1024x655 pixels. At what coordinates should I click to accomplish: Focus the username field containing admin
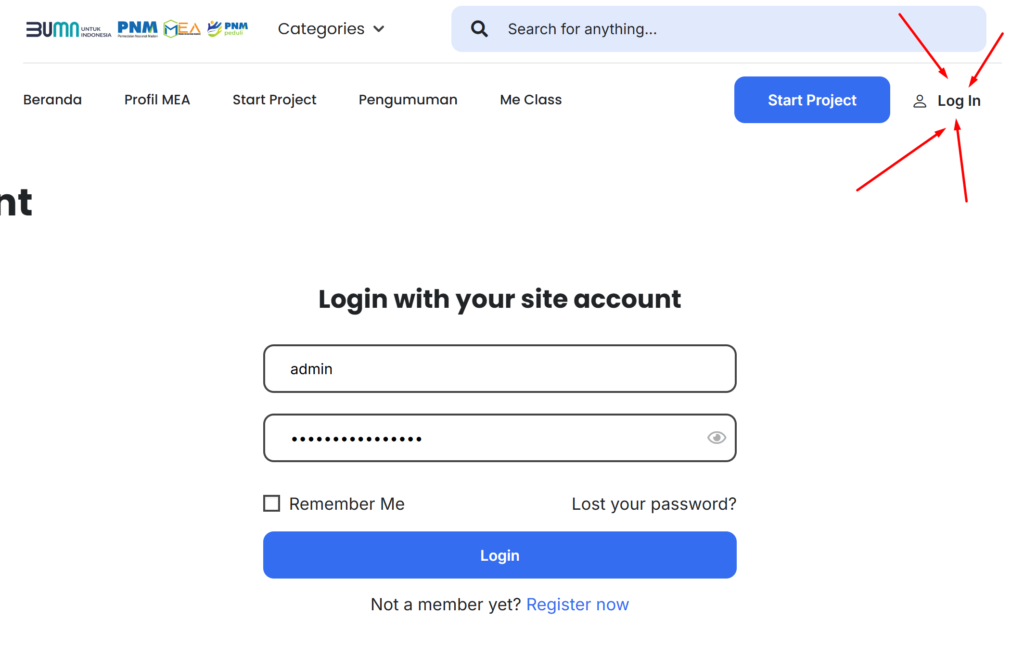pyautogui.click(x=500, y=369)
